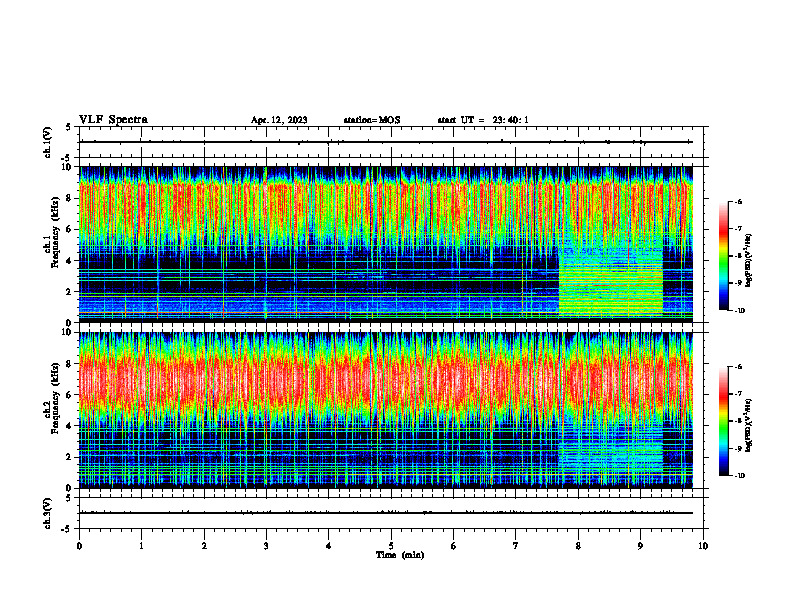Viewport: 792px width, 612px height.
Task: Click the log(PSD) label beside ch.1 color bar
Action: [749, 261]
